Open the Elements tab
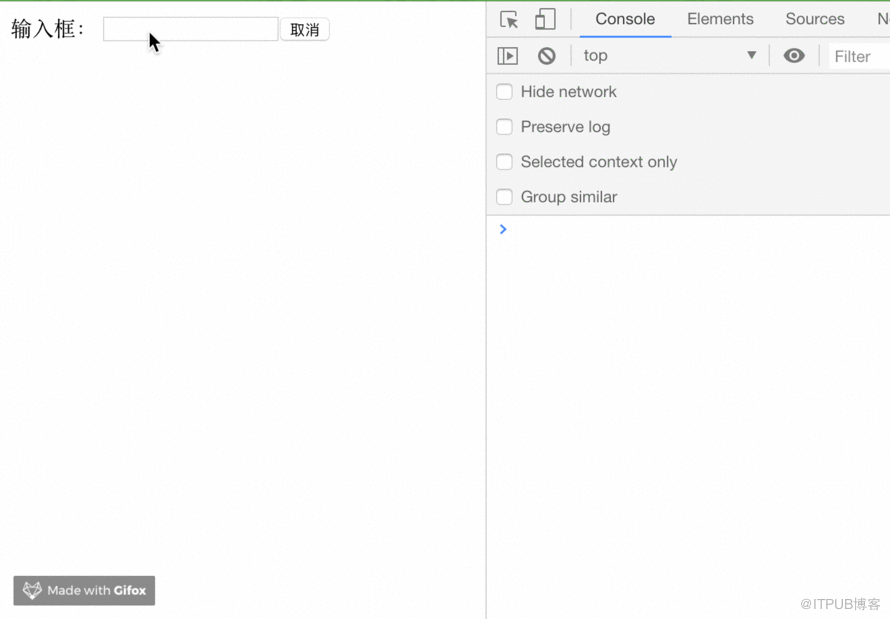This screenshot has width=890, height=619. point(720,19)
